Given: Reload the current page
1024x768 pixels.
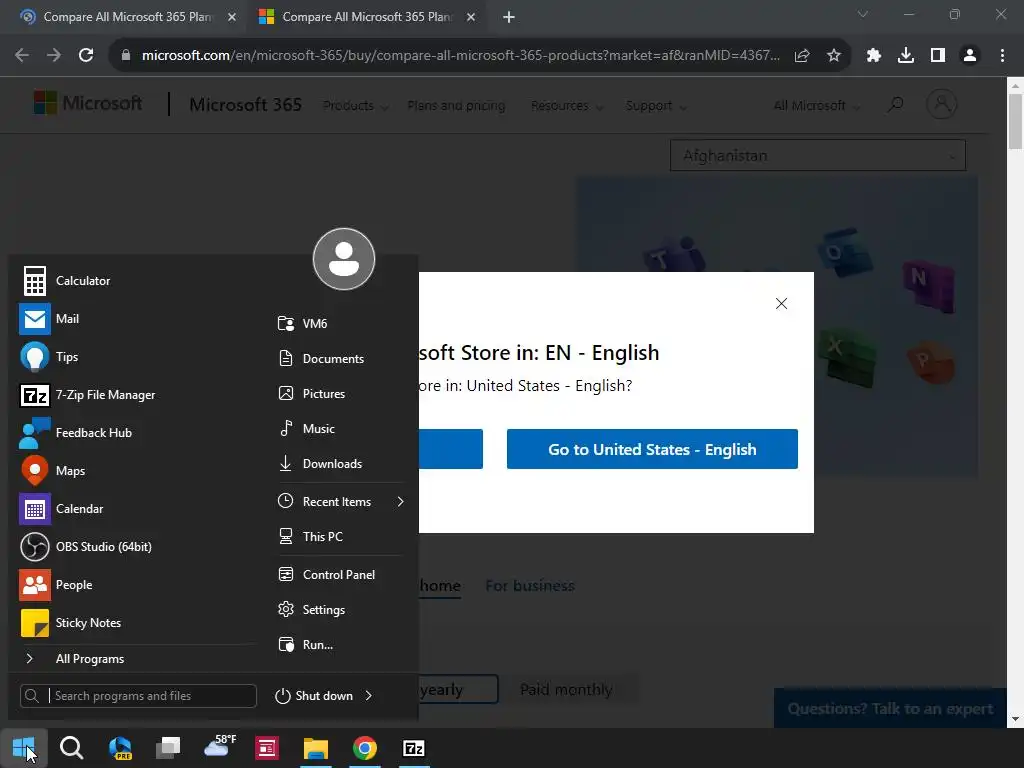Looking at the screenshot, I should pyautogui.click(x=86, y=56).
